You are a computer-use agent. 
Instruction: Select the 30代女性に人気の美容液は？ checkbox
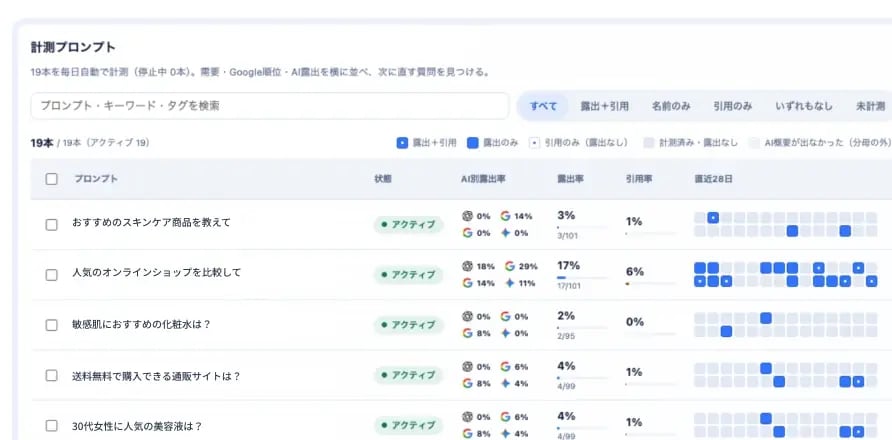51,425
